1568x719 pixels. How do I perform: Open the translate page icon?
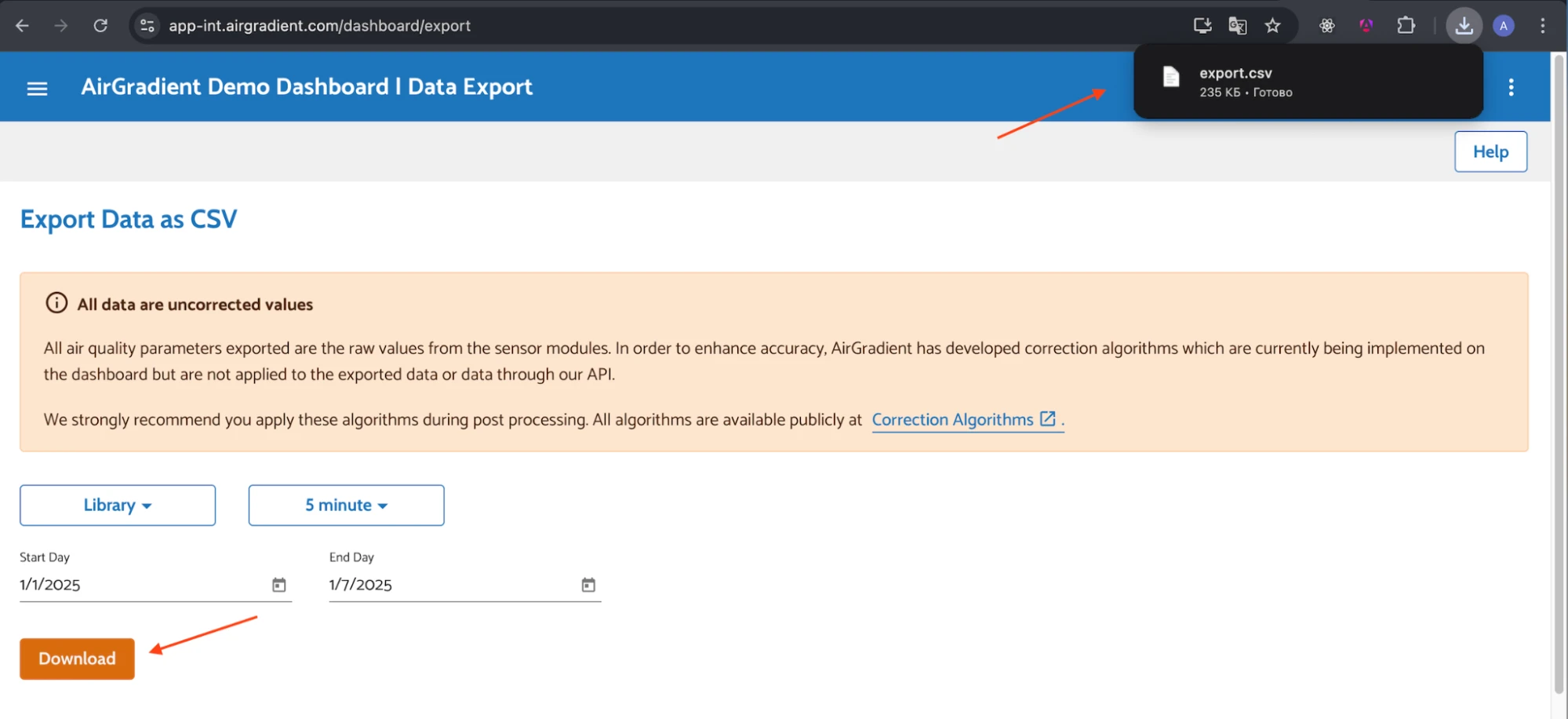[1238, 26]
